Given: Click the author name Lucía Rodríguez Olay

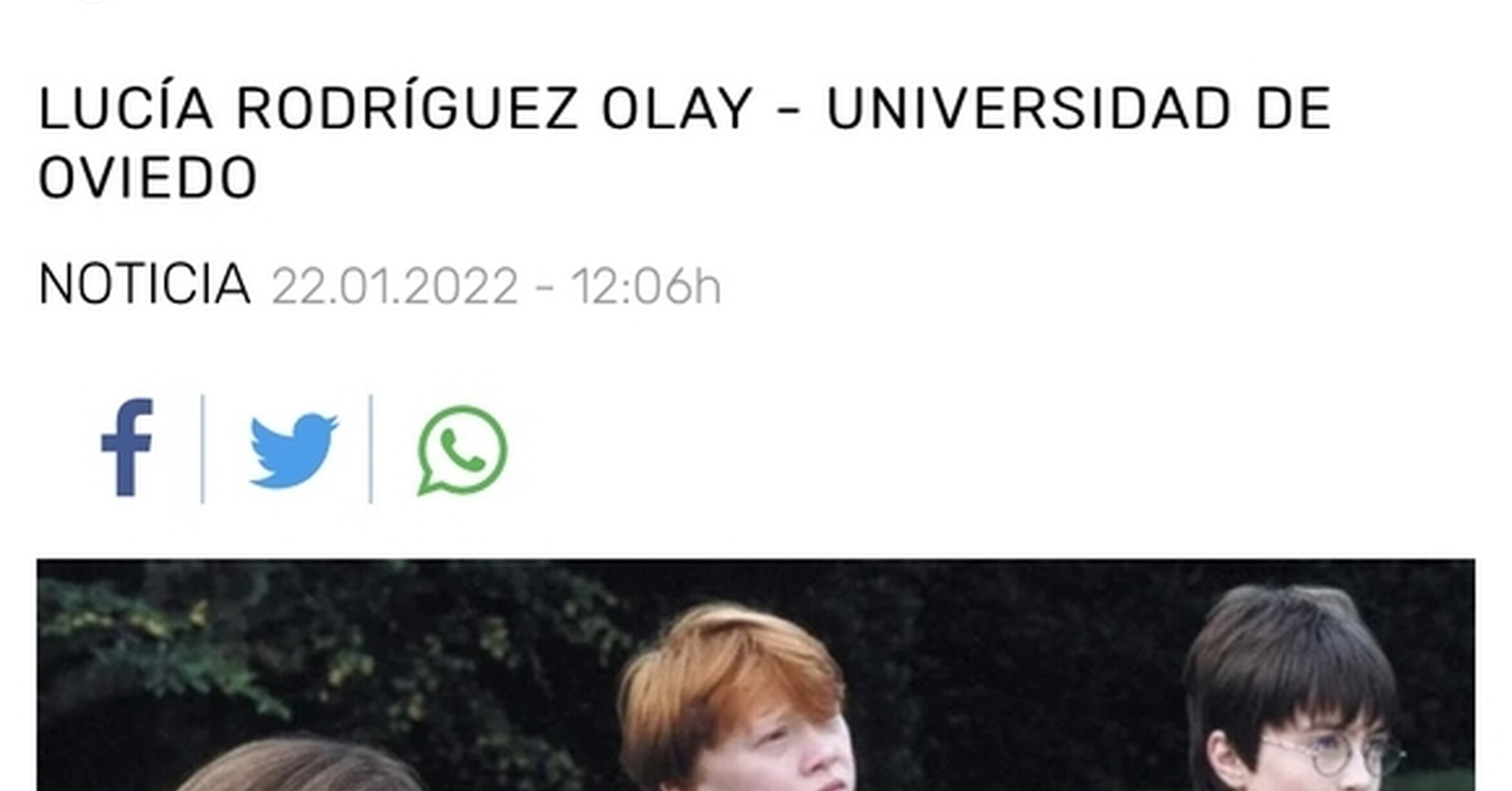Looking at the screenshot, I should (396, 109).
